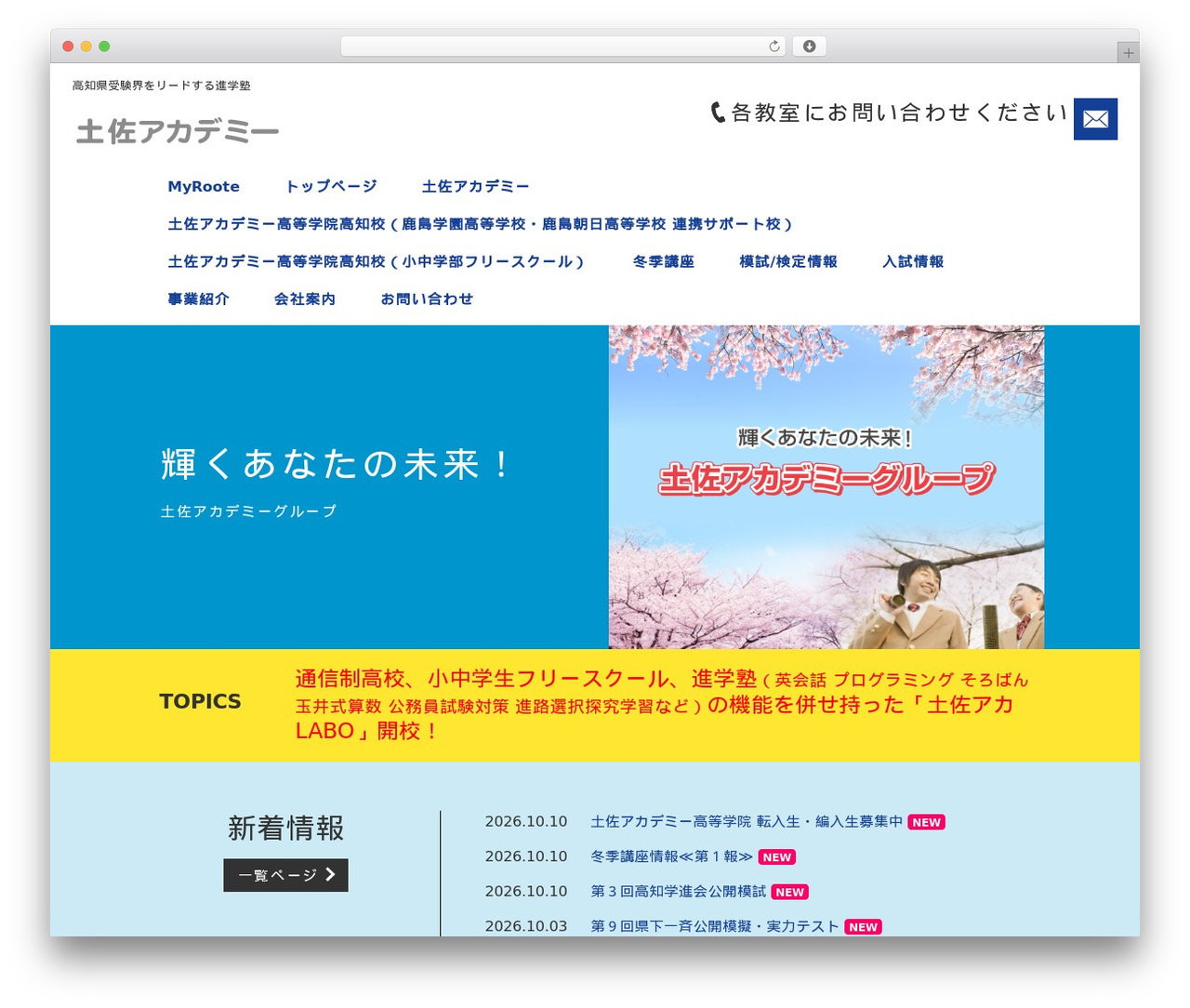
Task: Open a new tab with plus icon
Action: pyautogui.click(x=1129, y=53)
